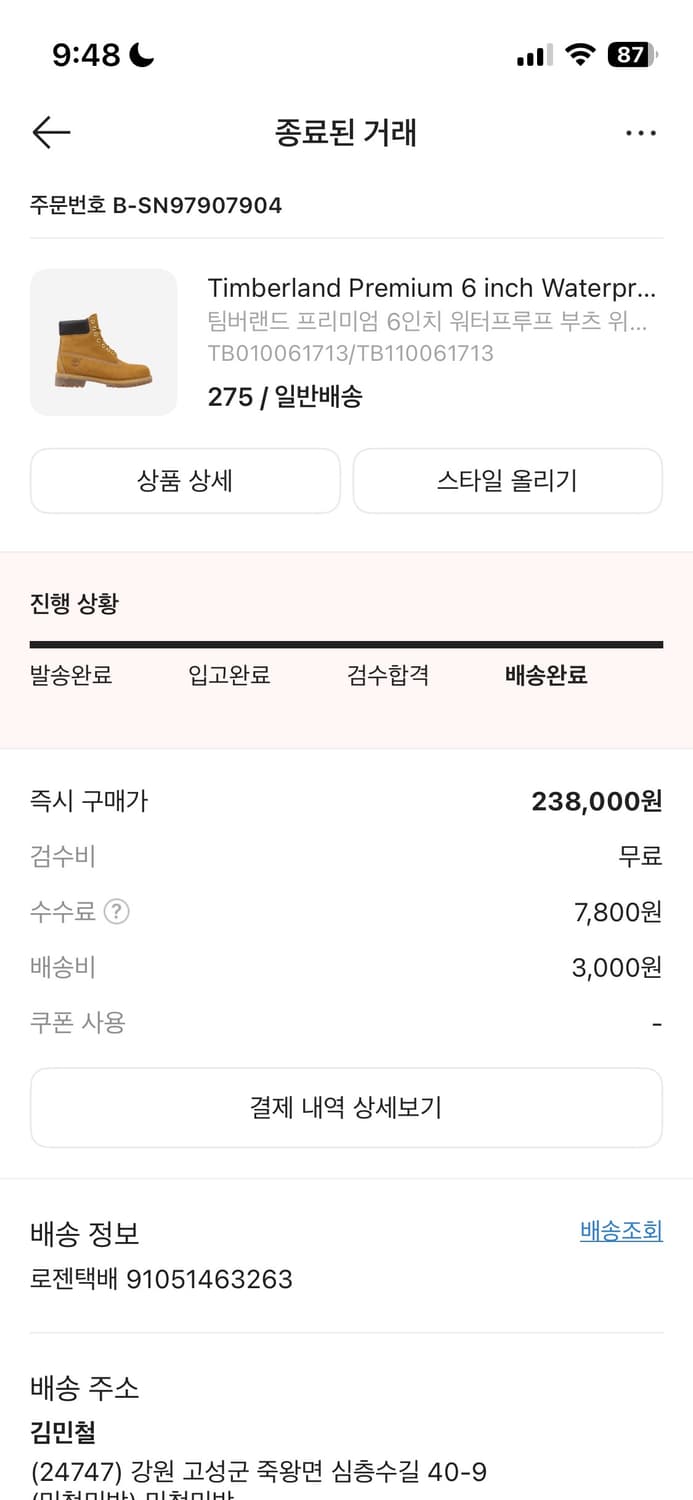The image size is (693, 1500).
Task: Select the 발송완료 progress step
Action: (x=70, y=675)
